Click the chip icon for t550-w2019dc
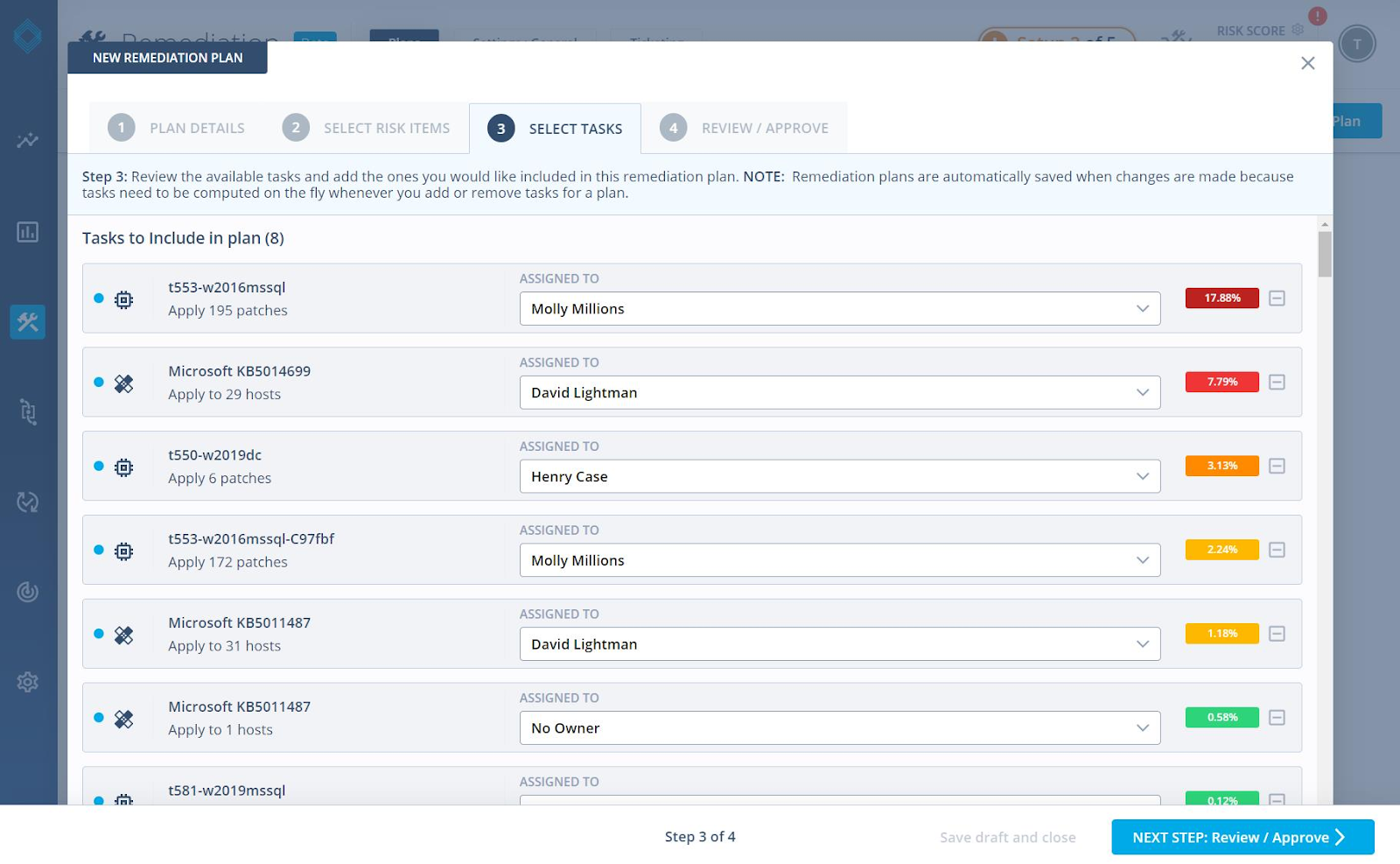This screenshot has height=864, width=1400. tap(124, 467)
